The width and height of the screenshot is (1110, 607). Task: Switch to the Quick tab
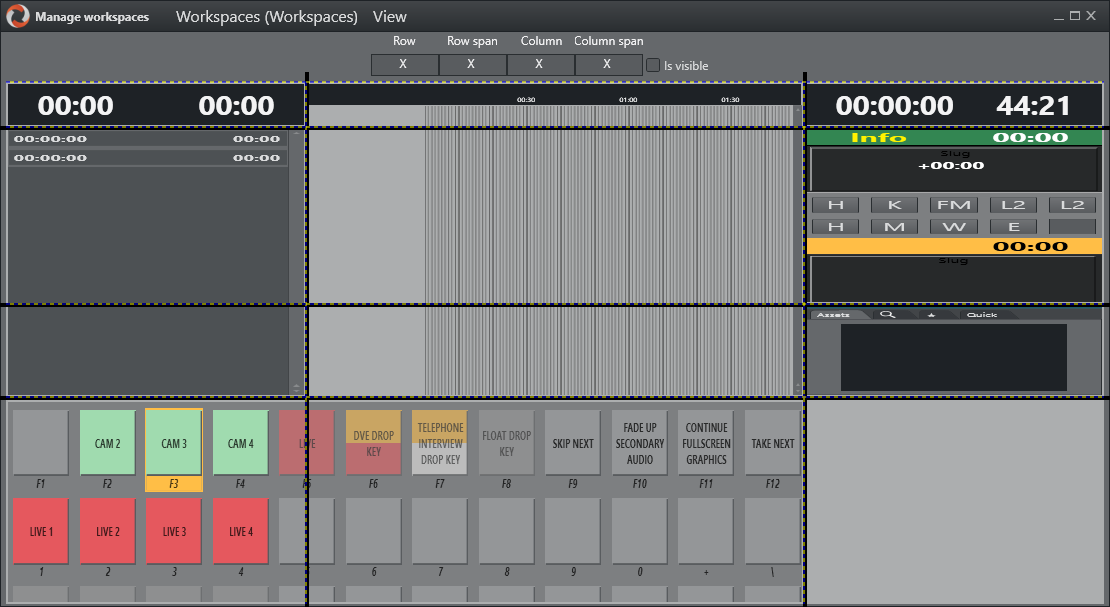pos(983,315)
